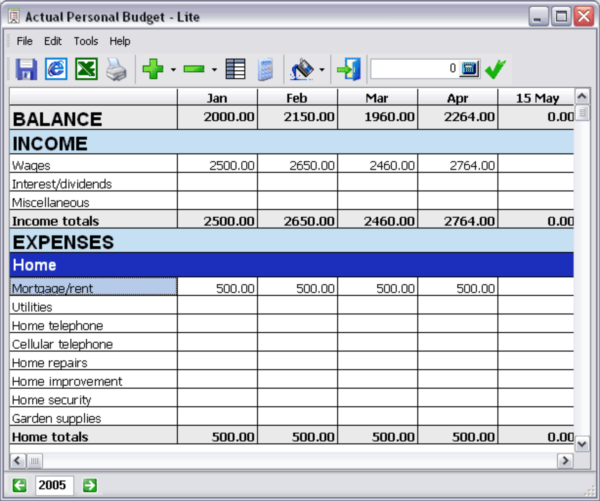Select the Apr column header

pyautogui.click(x=458, y=98)
